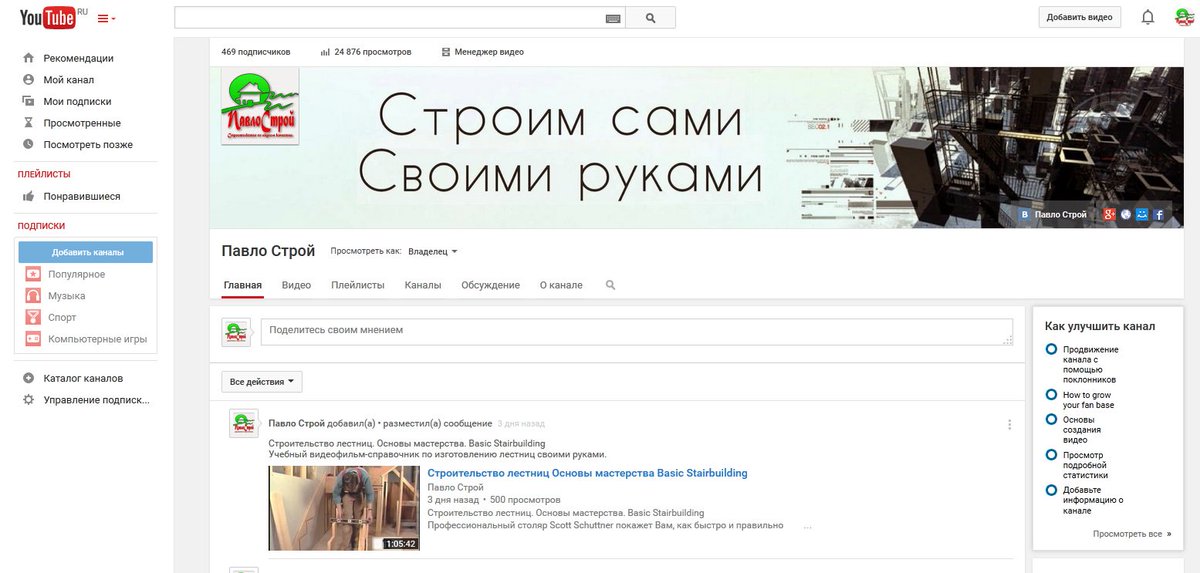Switch to the Обсуждение tab
The height and width of the screenshot is (573, 1200).
[x=490, y=285]
